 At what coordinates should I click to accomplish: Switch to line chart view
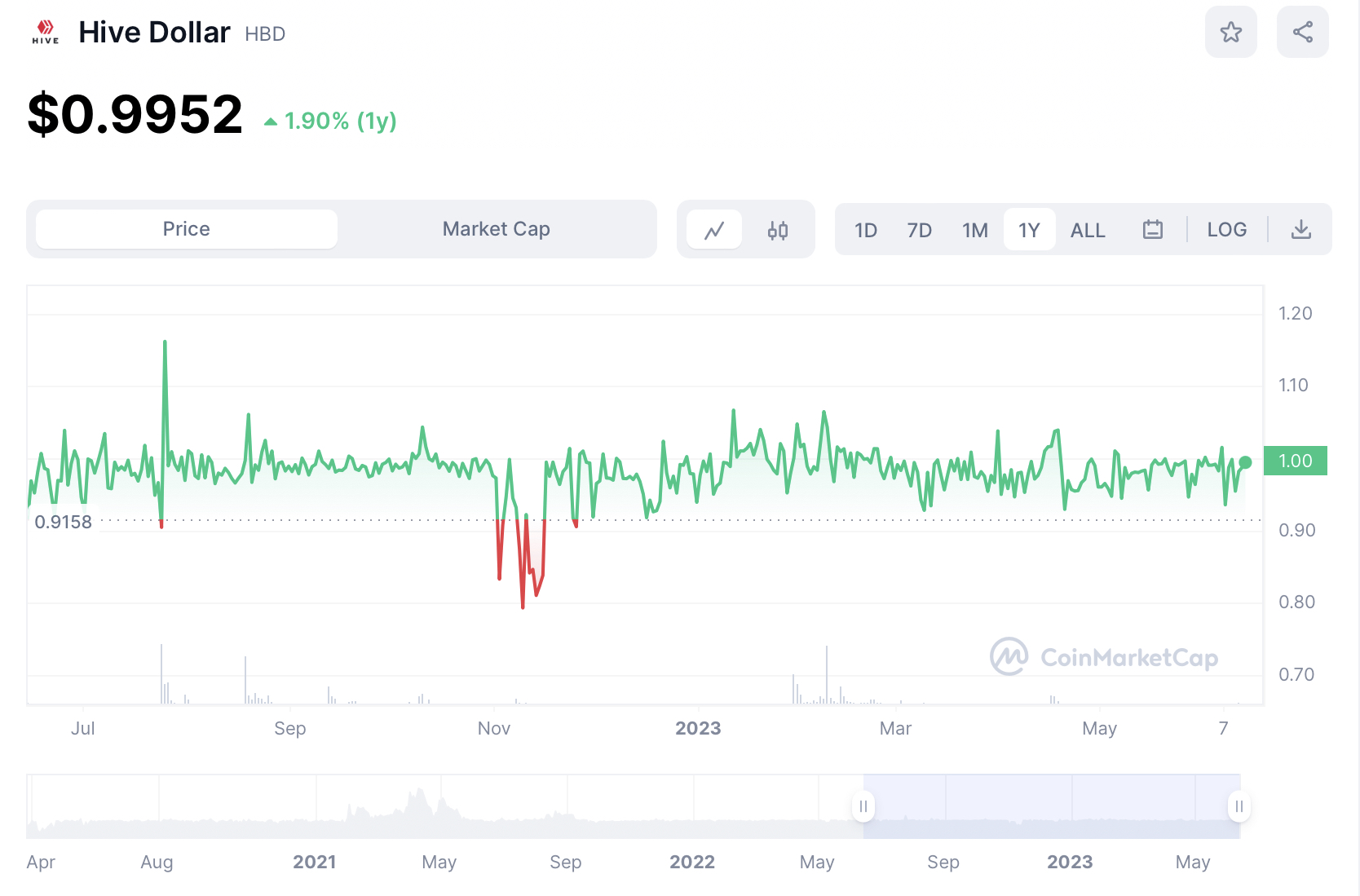714,230
